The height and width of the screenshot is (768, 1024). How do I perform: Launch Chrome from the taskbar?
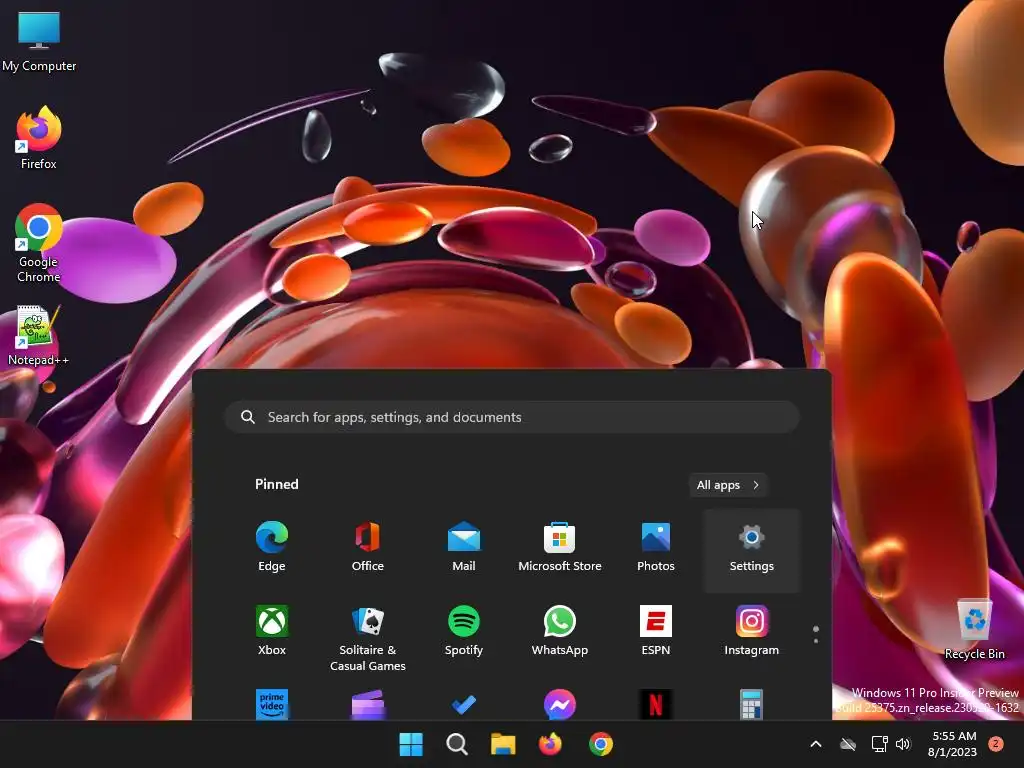tap(601, 744)
